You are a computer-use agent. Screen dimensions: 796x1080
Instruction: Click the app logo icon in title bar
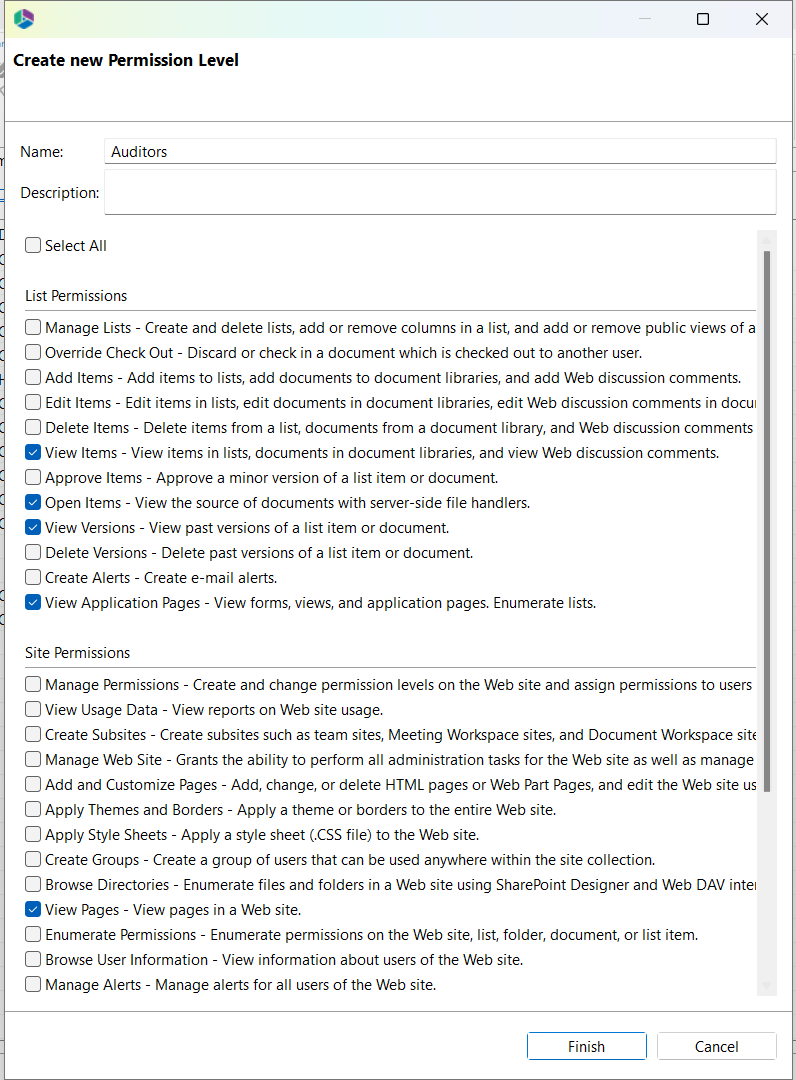tap(24, 18)
